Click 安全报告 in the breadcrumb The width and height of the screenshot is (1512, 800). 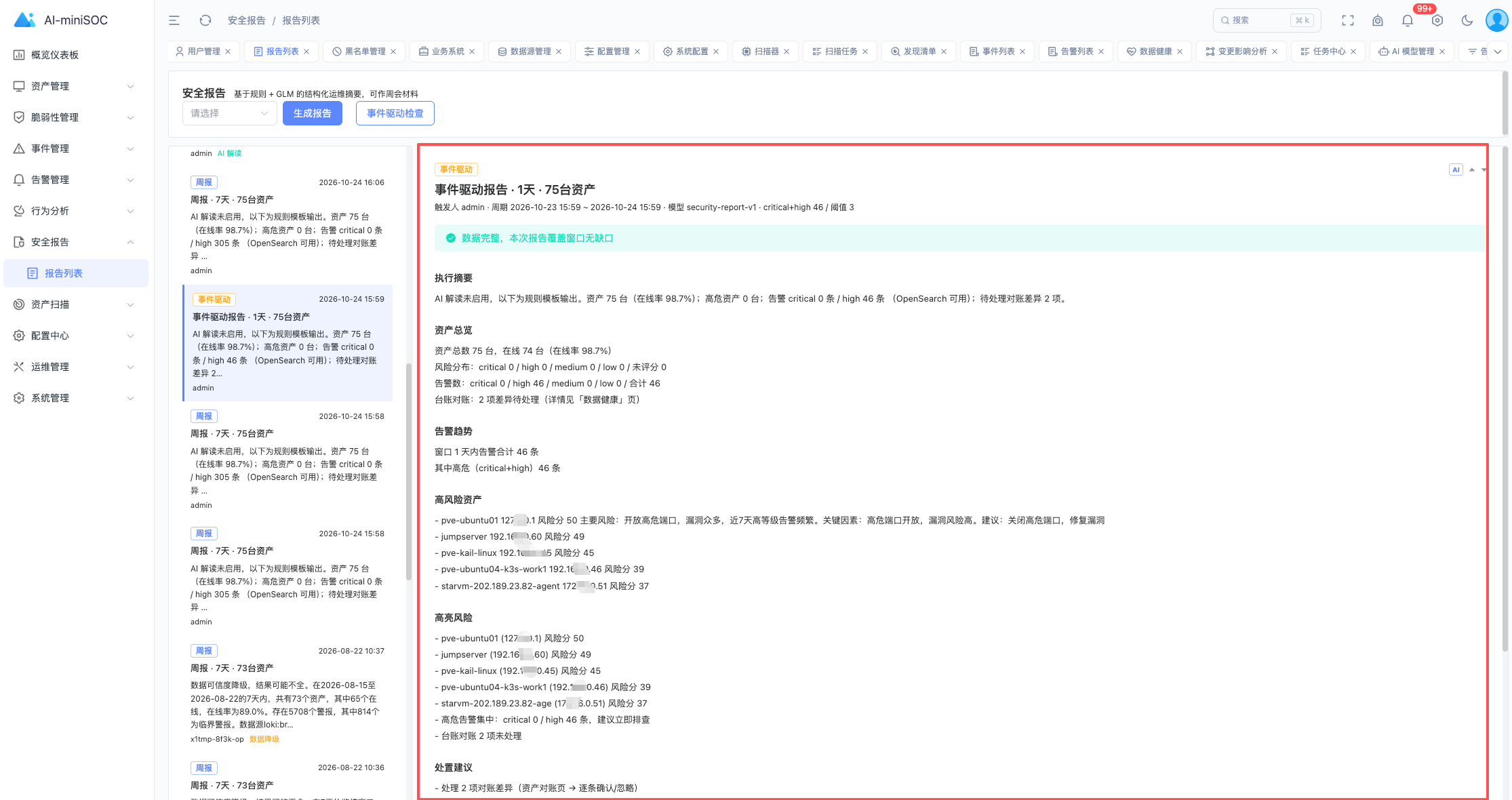tap(247, 20)
